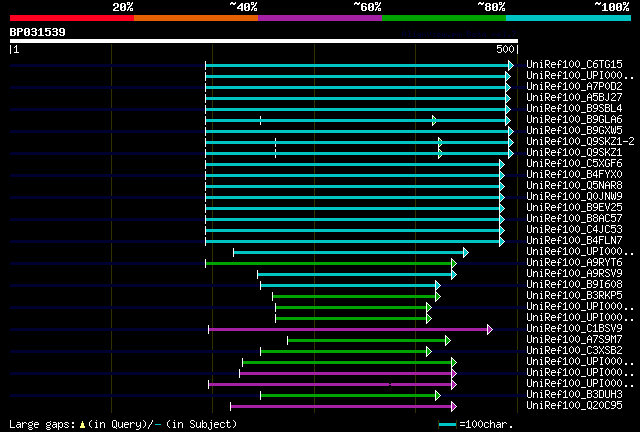Click the red 20% legend segment
This screenshot has width=640, height=432.
click(x=72, y=18)
